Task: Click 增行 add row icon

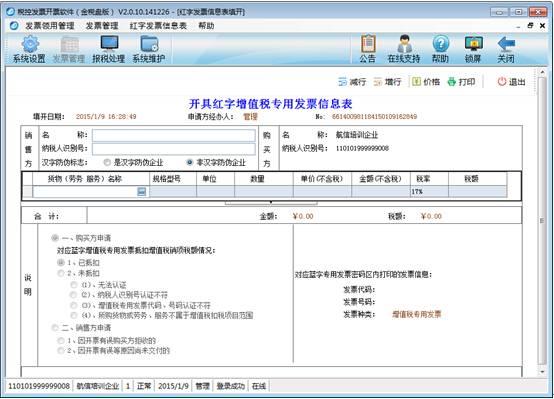Action: click(378, 82)
